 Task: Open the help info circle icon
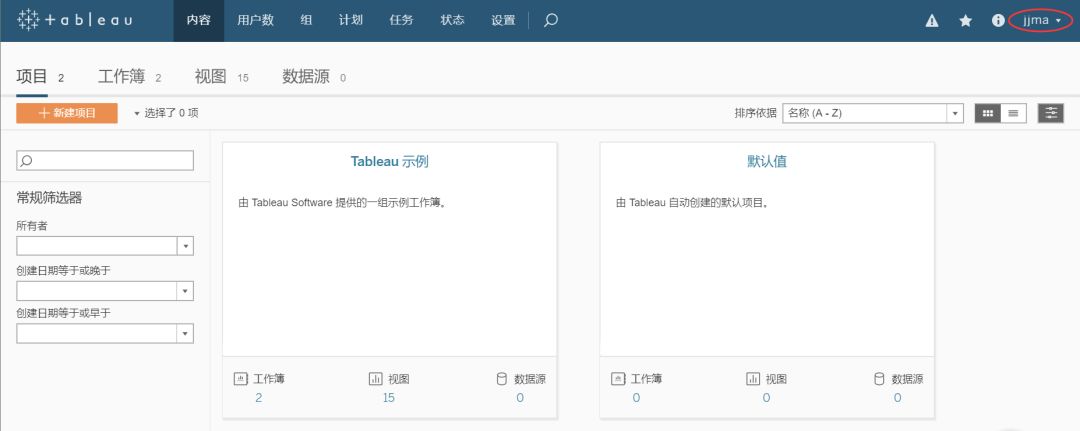pyautogui.click(x=998, y=21)
